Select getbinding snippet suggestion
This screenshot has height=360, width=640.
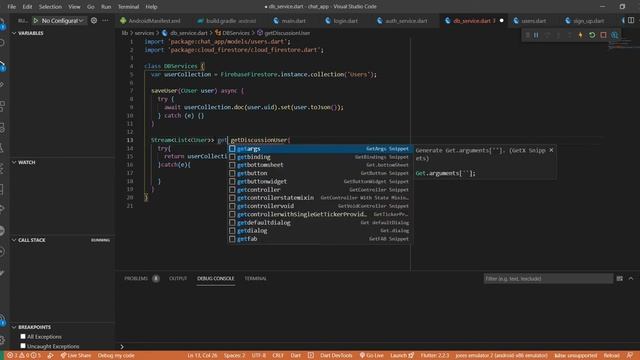(x=320, y=157)
